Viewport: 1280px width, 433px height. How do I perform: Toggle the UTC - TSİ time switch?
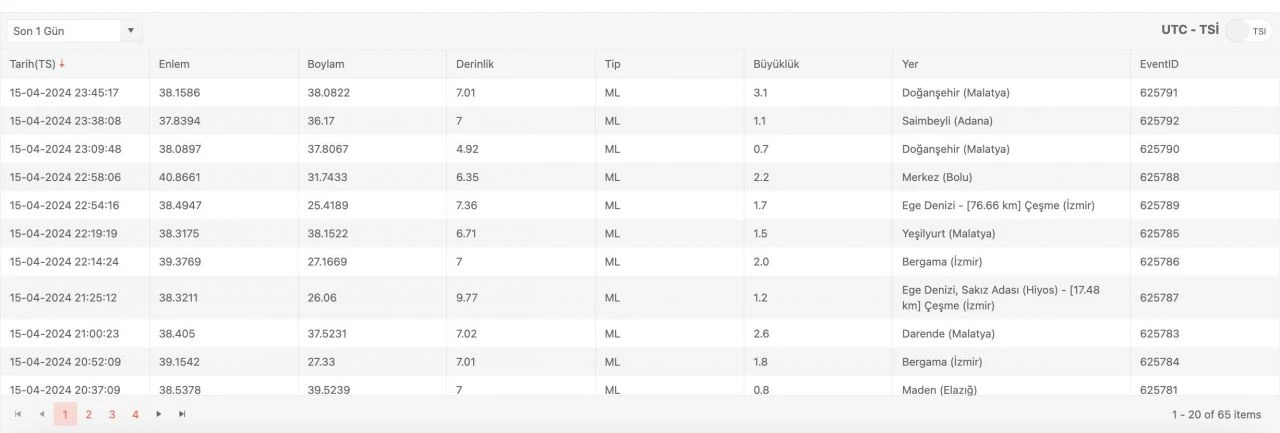tap(1246, 31)
